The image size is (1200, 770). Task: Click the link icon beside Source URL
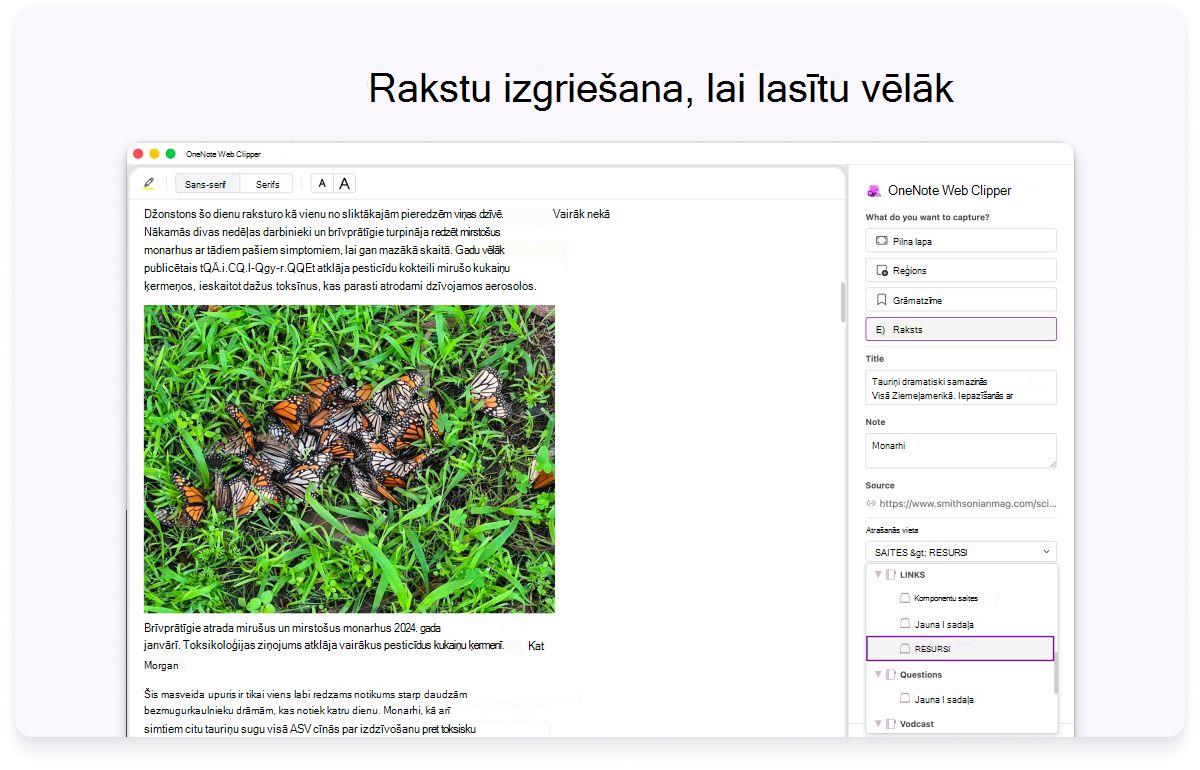click(x=871, y=504)
